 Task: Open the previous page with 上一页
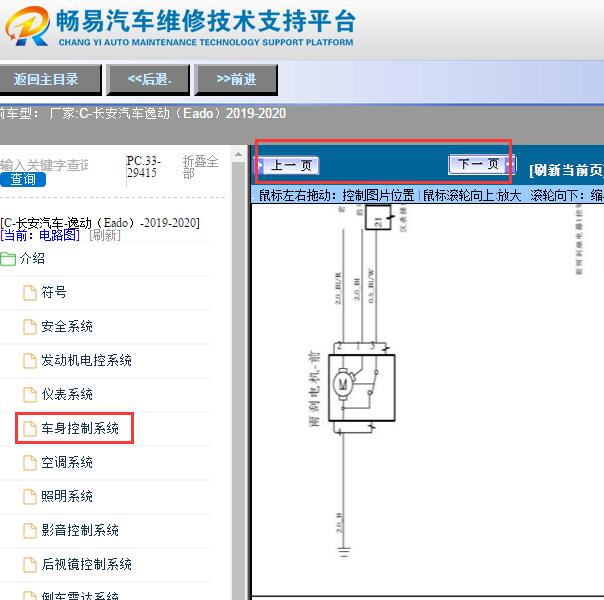click(x=289, y=166)
